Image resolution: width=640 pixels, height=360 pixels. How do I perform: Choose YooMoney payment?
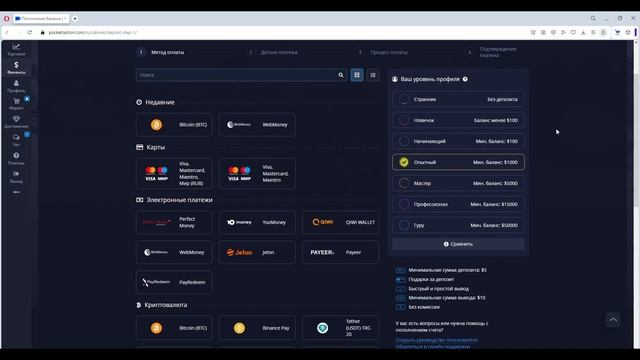(257, 222)
